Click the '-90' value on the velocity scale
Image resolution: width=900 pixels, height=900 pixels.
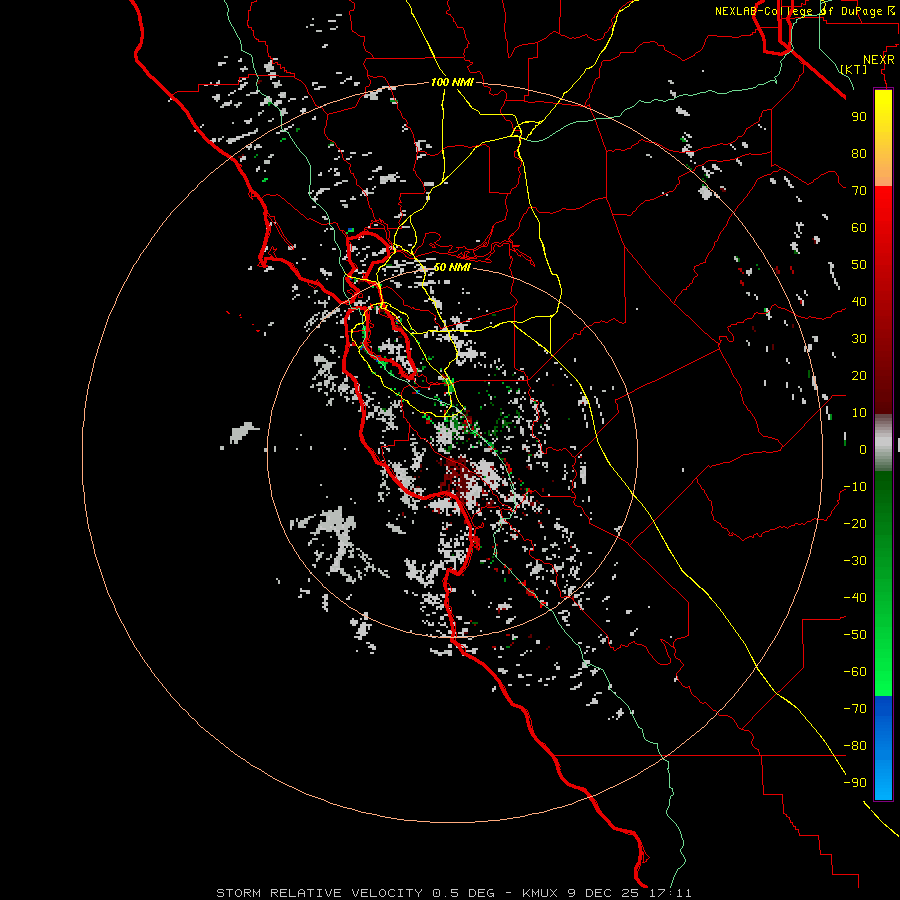point(855,782)
